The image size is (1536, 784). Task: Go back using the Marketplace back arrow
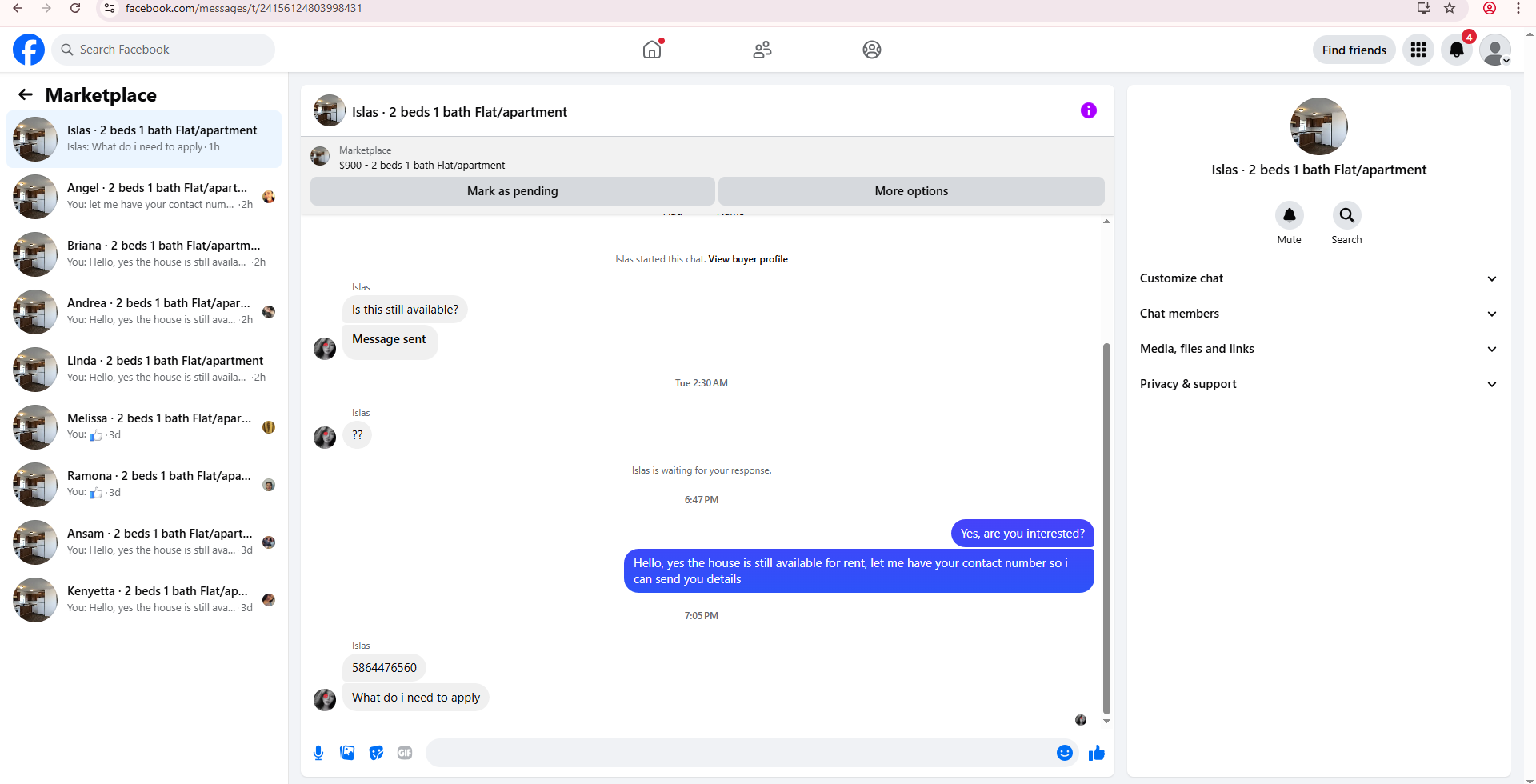[x=26, y=95]
